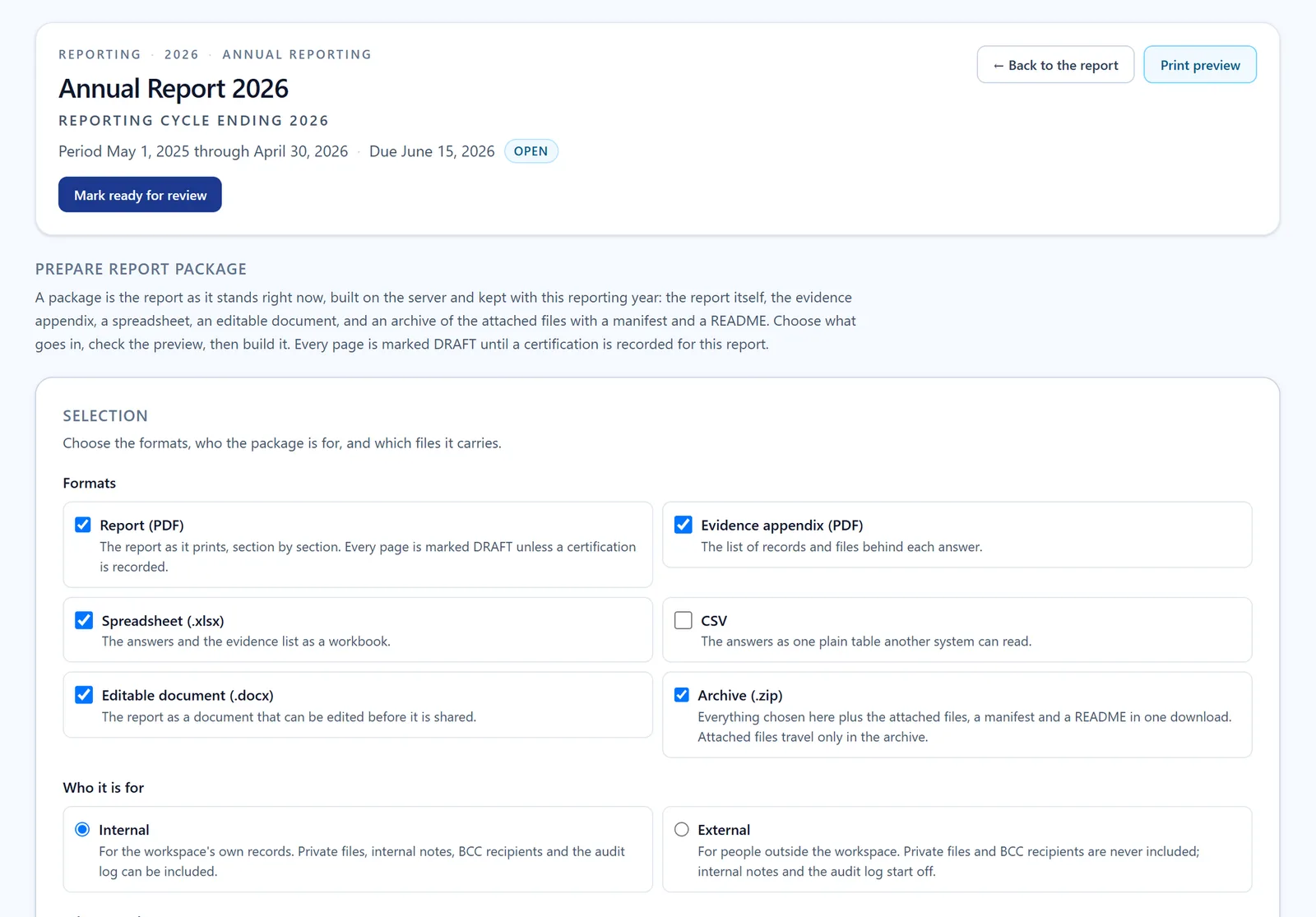Click the SELECTION section heading
Image resolution: width=1316 pixels, height=917 pixels.
pos(105,416)
